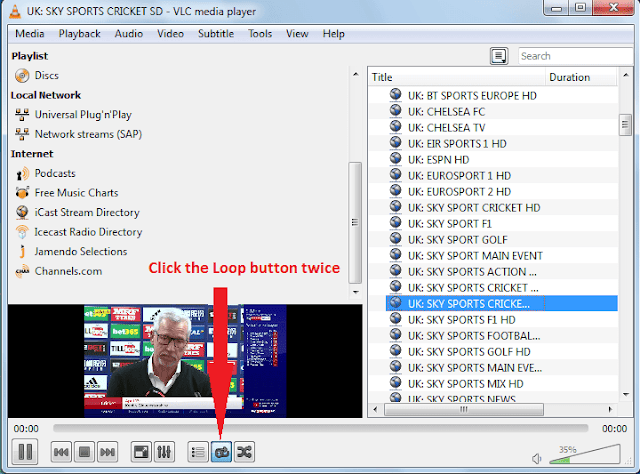Click the video preview area

point(185,361)
